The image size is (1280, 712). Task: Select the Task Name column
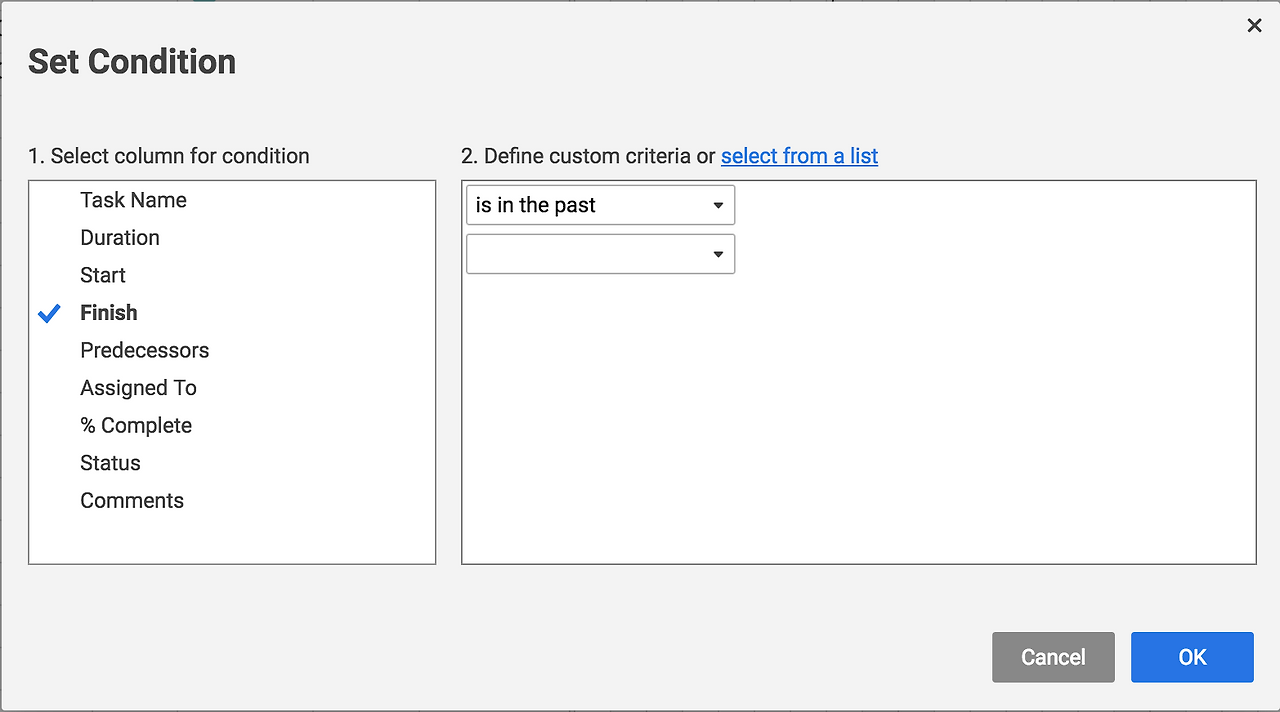pyautogui.click(x=133, y=200)
